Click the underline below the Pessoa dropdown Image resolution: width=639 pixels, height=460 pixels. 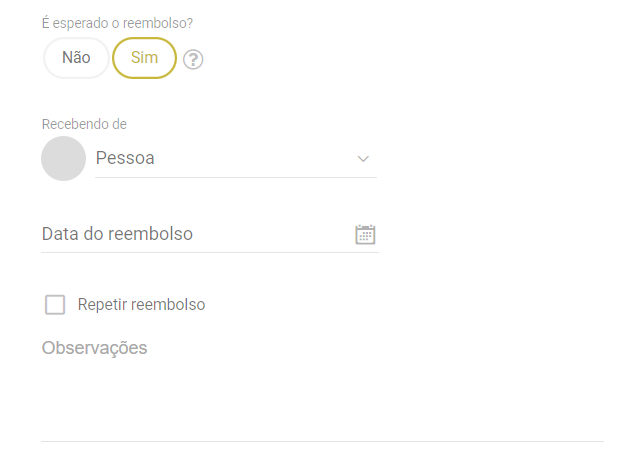tap(235, 178)
